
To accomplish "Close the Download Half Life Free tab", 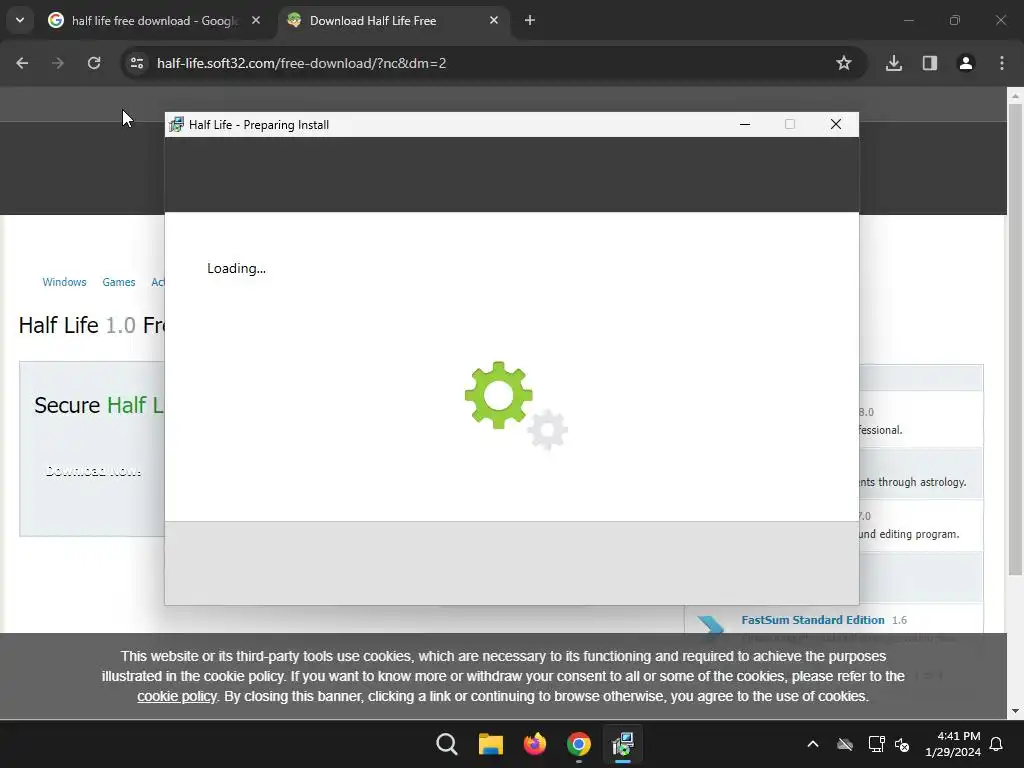I will (x=494, y=20).
